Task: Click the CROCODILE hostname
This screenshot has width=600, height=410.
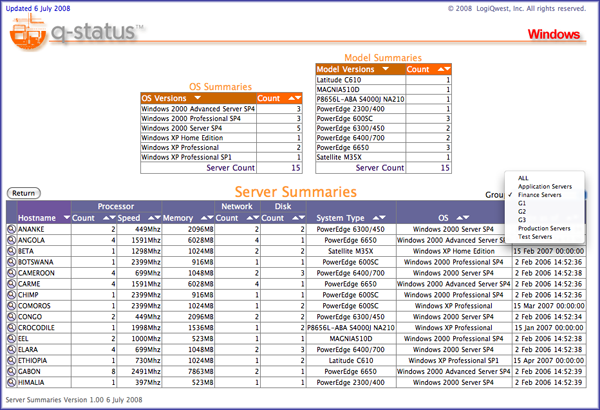Action: click(x=36, y=328)
